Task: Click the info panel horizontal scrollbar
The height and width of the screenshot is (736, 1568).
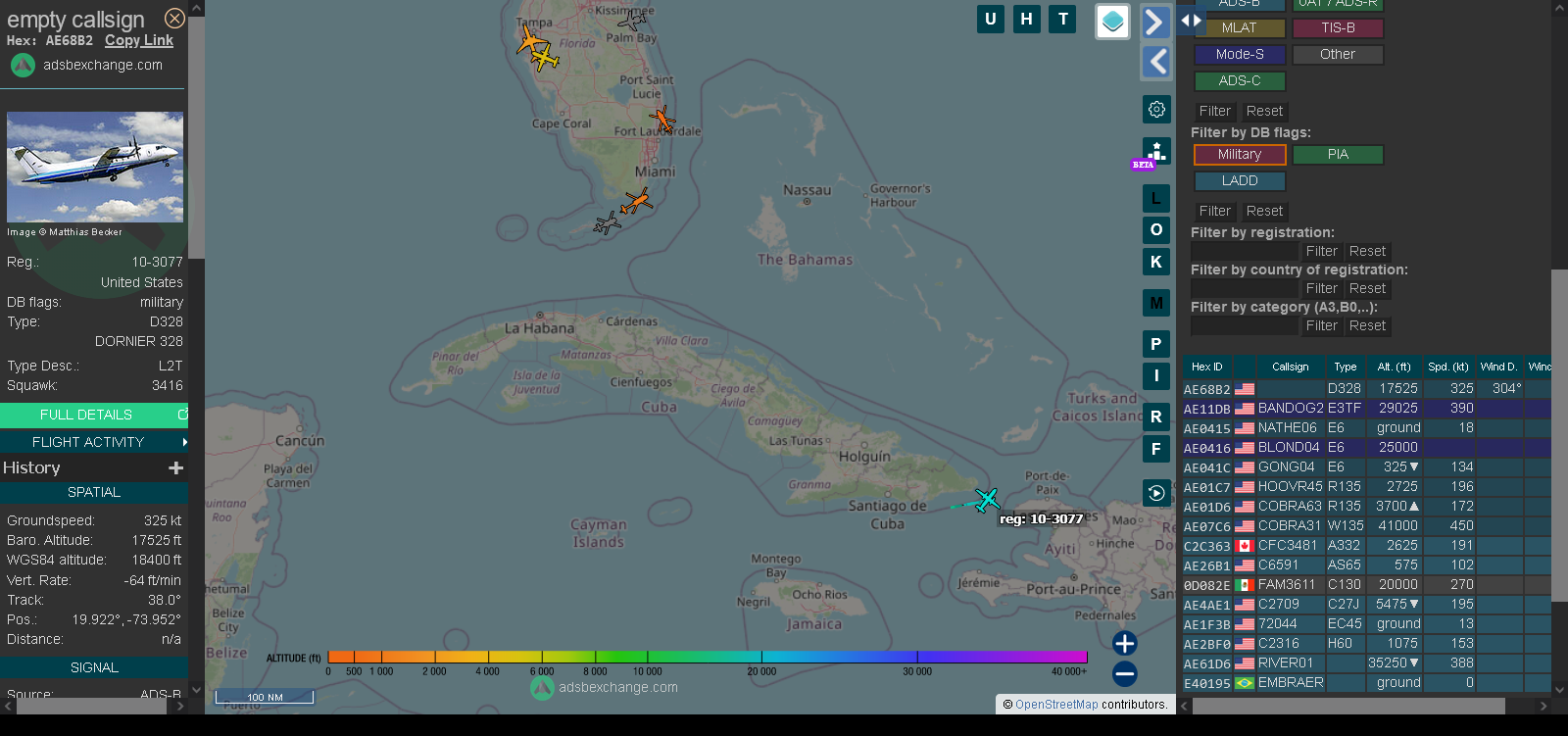Action: [x=92, y=706]
